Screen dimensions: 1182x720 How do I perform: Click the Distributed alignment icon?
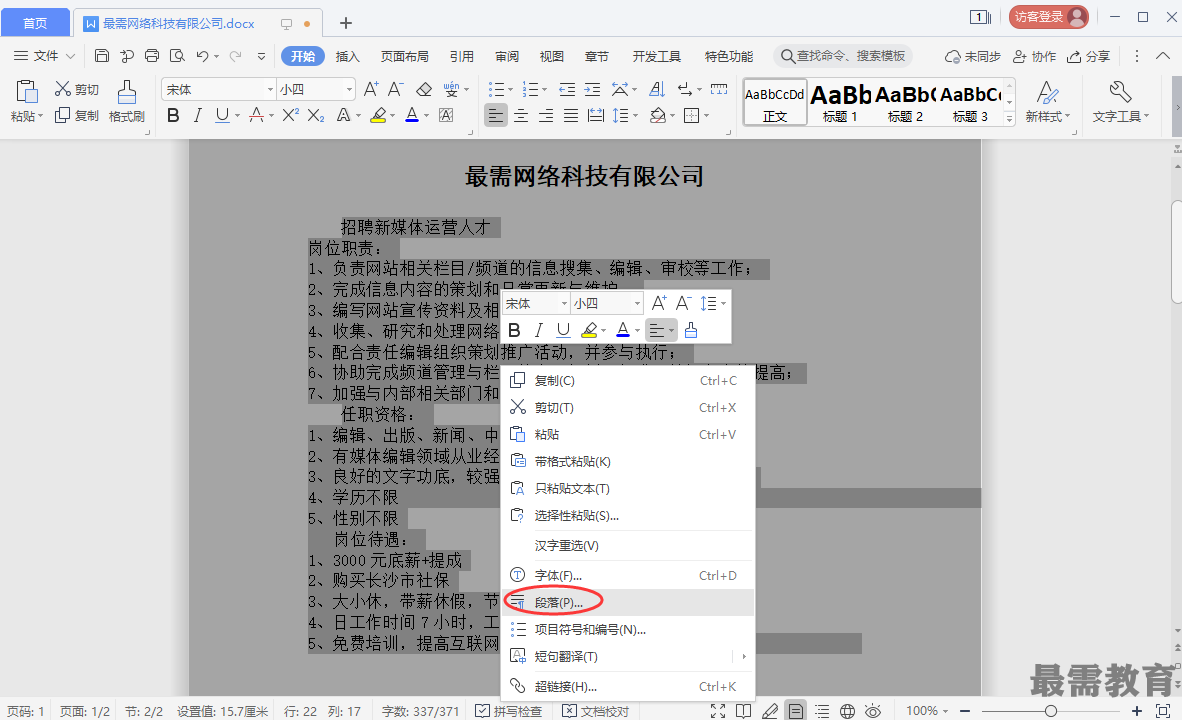click(x=596, y=115)
